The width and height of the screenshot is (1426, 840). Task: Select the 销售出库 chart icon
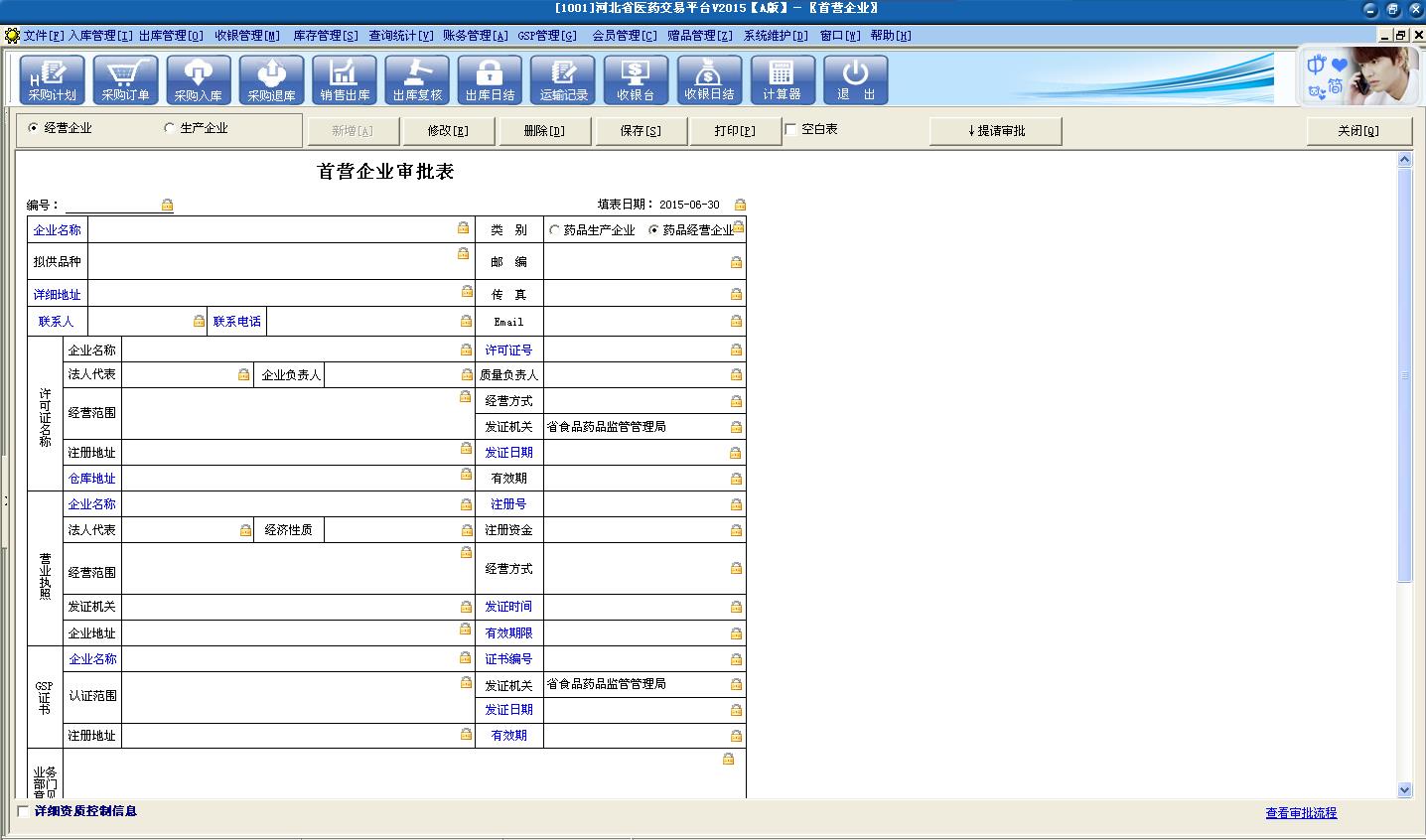click(x=345, y=79)
